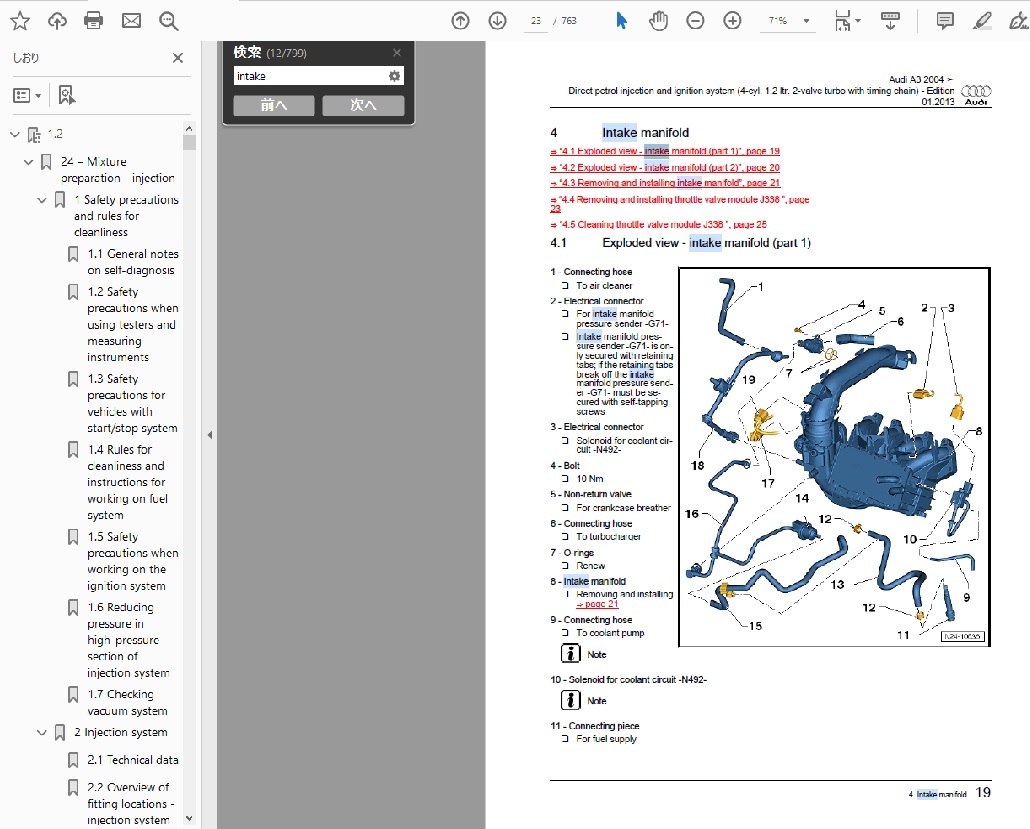Open bookmark '1.5 Safety precautions ignition system'
Viewport: 1030px width, 829px height.
coord(133,561)
